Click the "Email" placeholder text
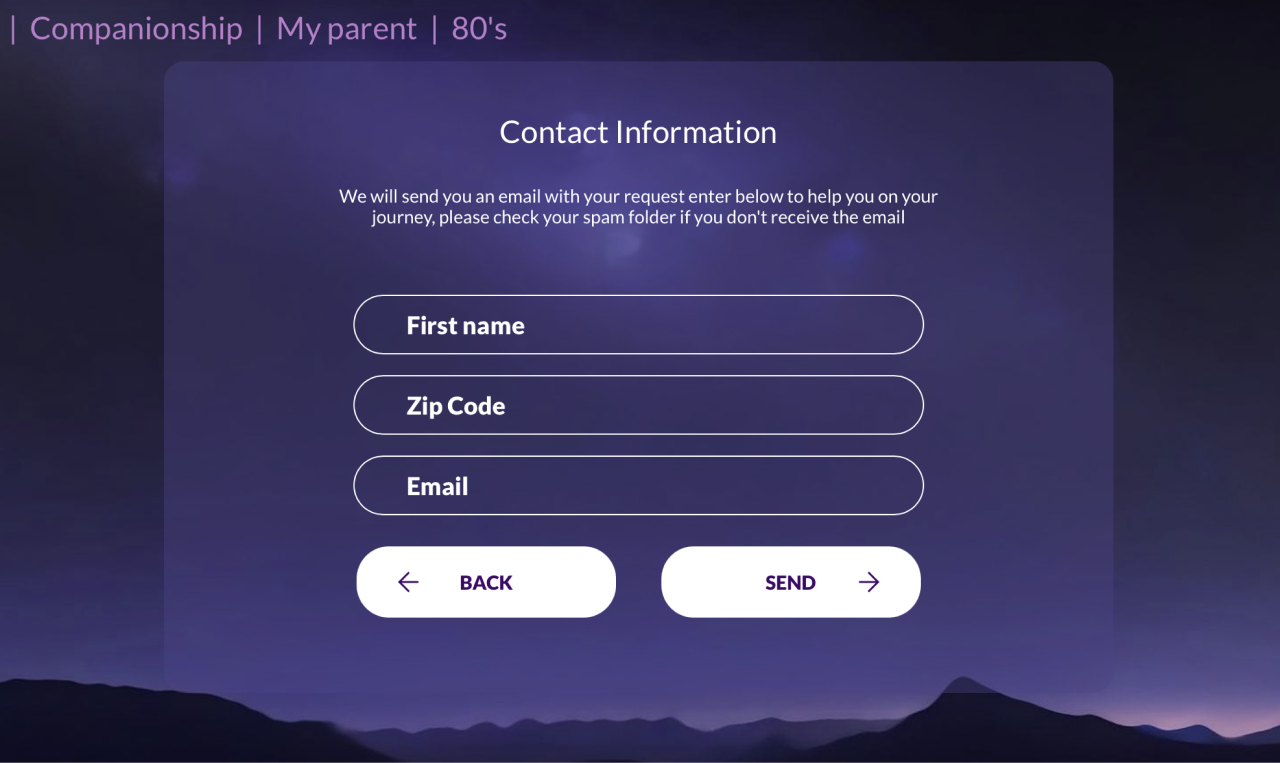The image size is (1280, 763). pos(437,486)
